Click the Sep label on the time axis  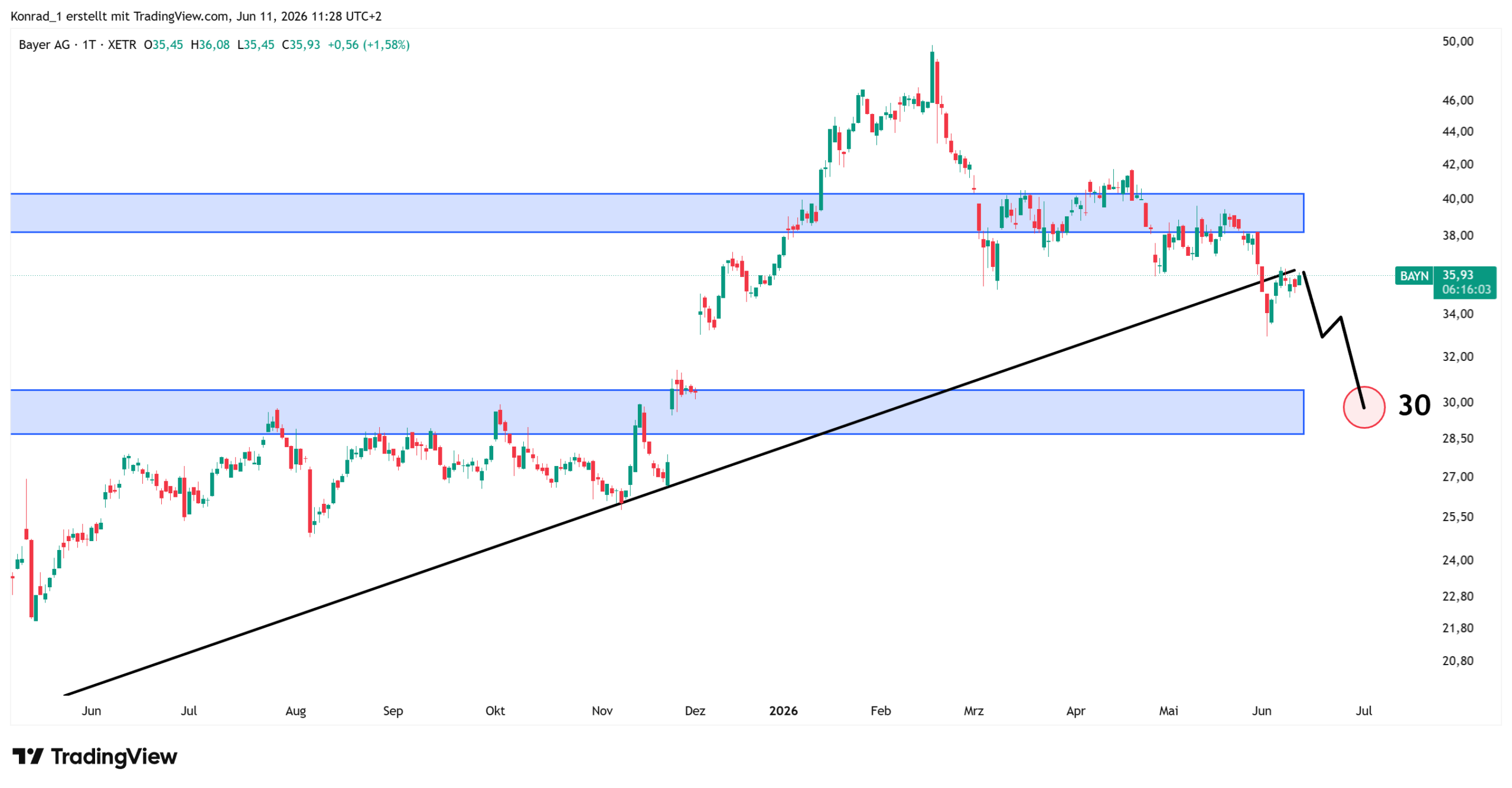coord(393,711)
